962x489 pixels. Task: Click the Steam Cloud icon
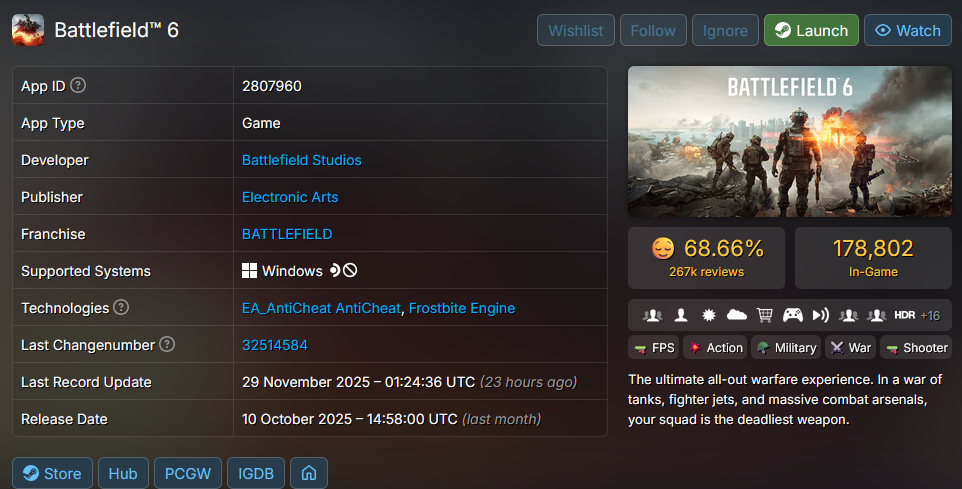[736, 315]
